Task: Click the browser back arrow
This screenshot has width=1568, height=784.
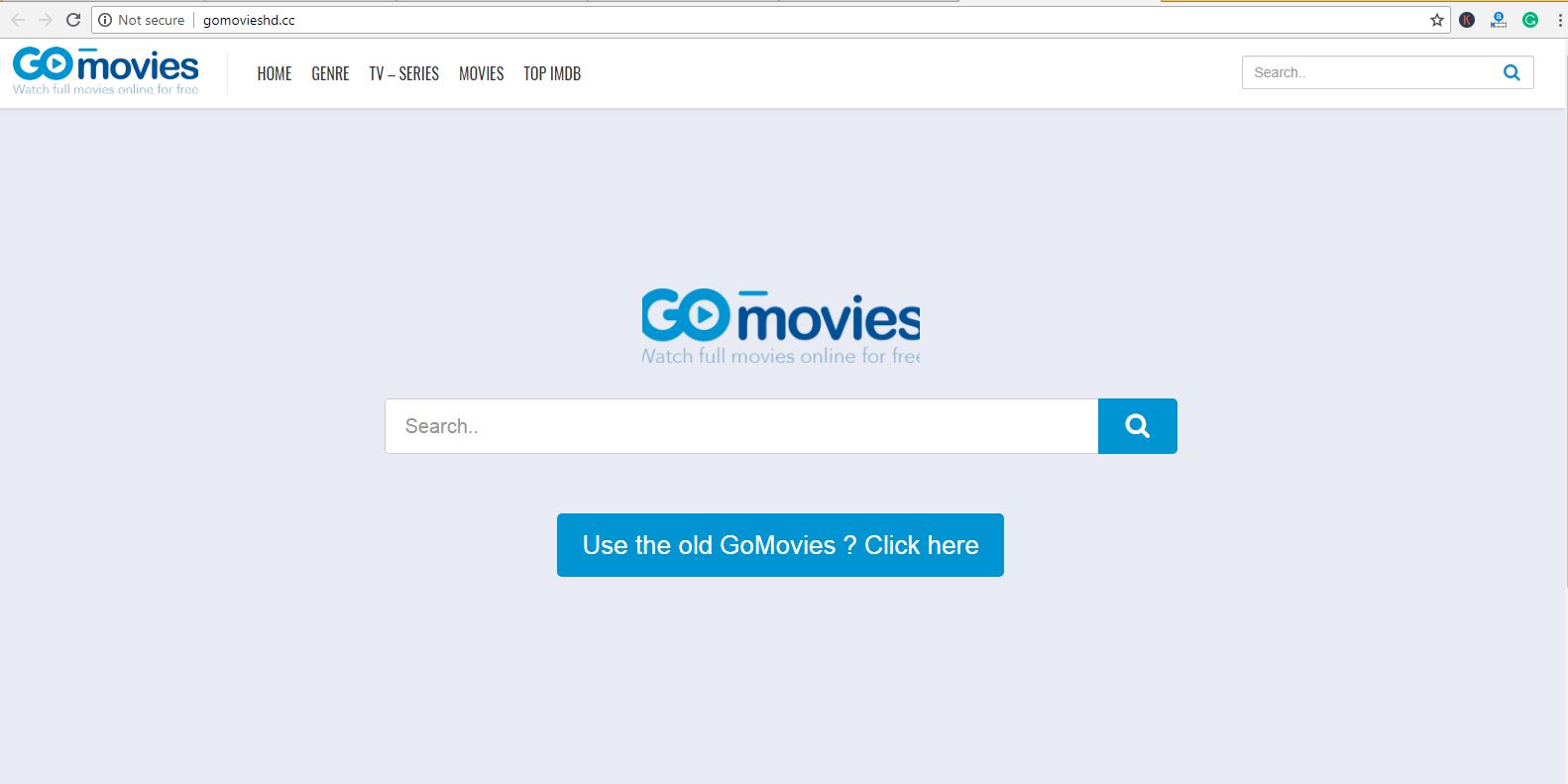Action: 18,20
